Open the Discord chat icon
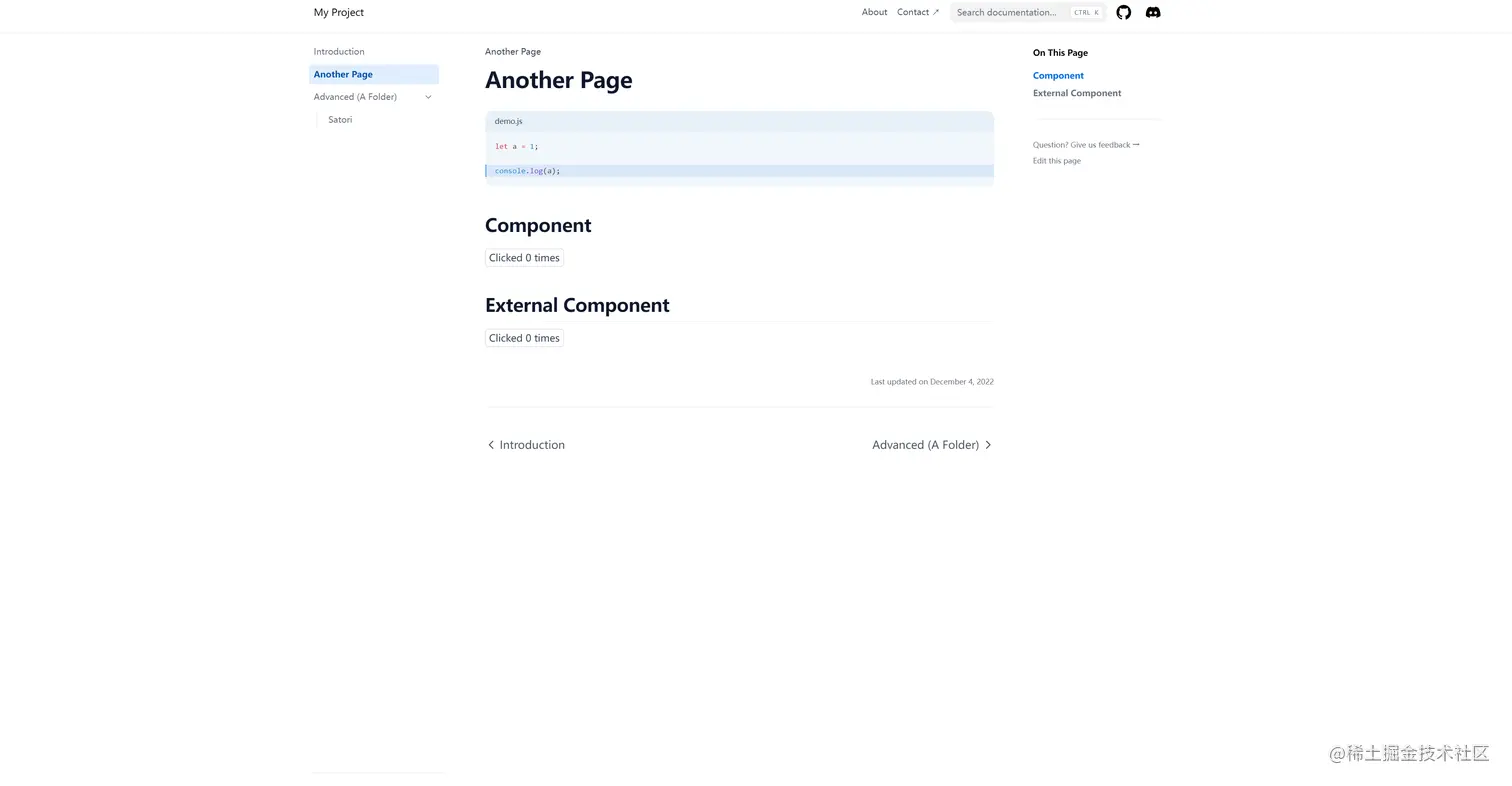 pyautogui.click(x=1153, y=12)
